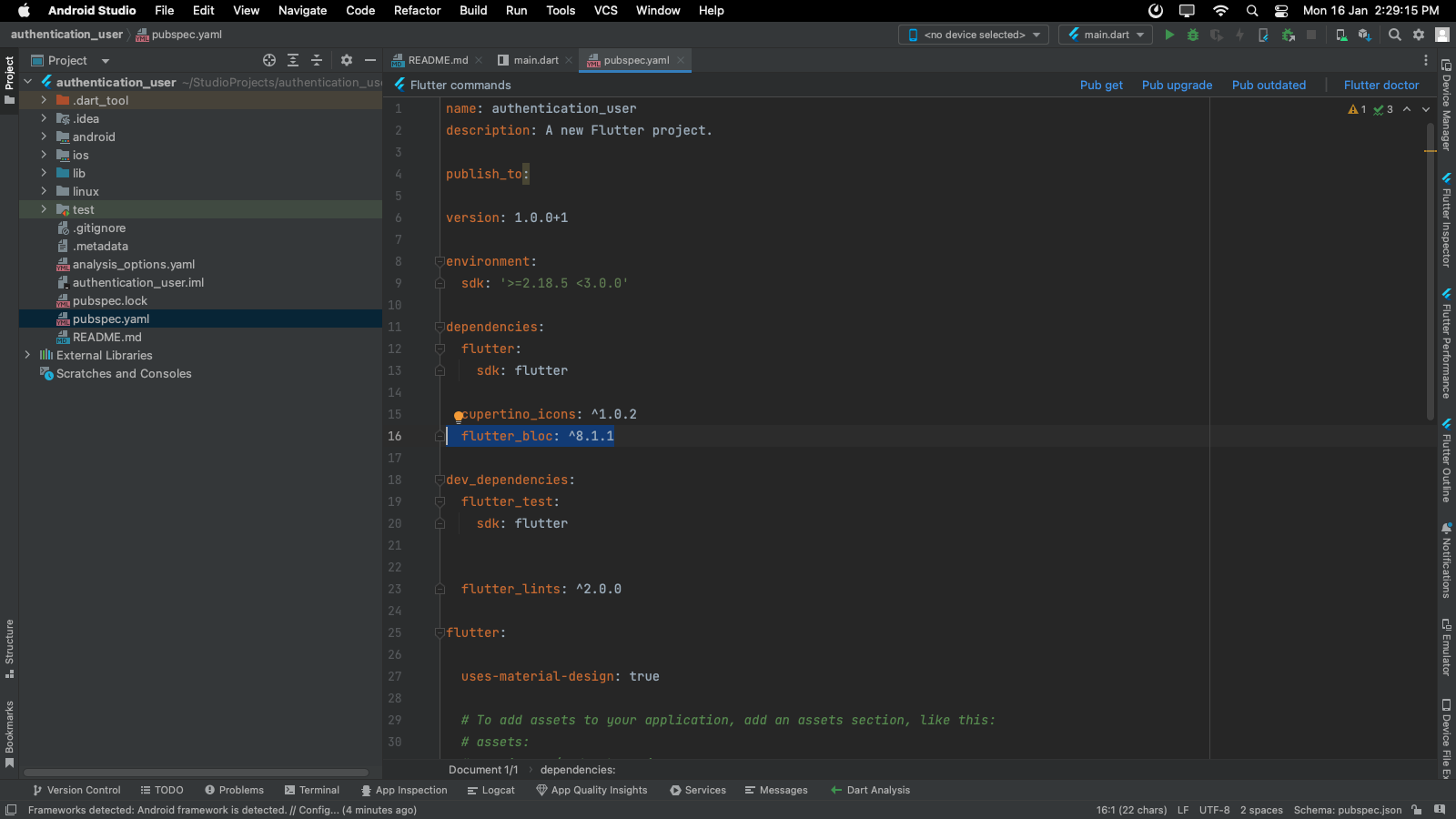Toggle the Device Manager side panel
The height and width of the screenshot is (819, 1456).
(x=1446, y=105)
